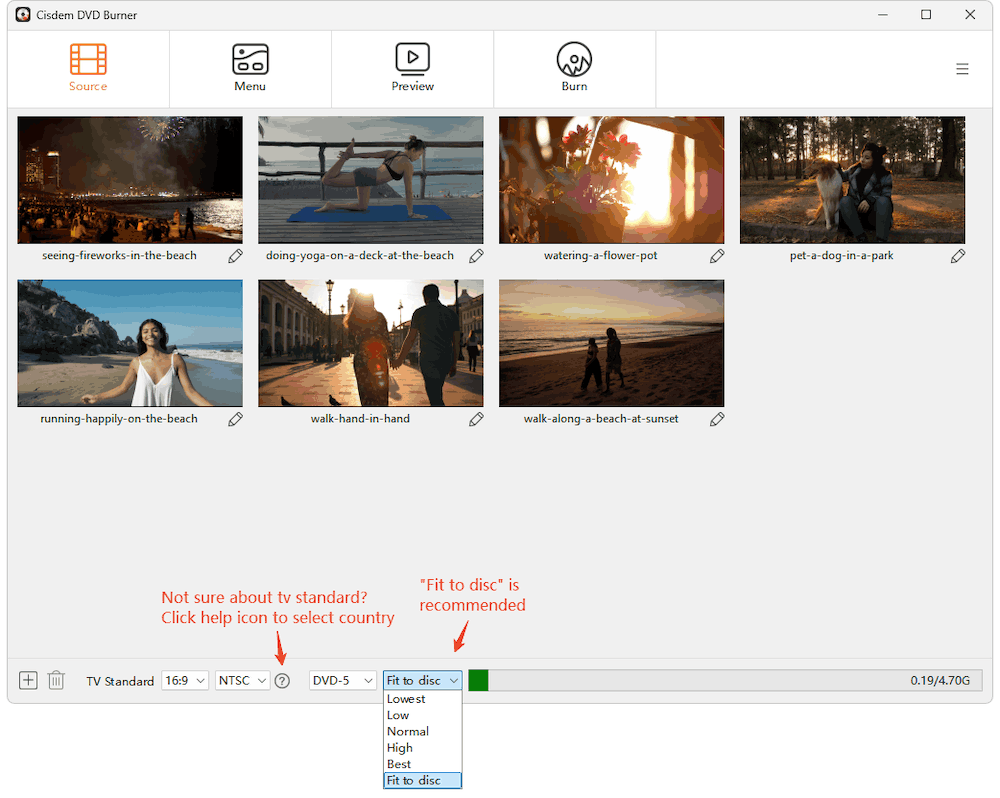Click the Cisdem DVD Burner app logo

(x=23, y=14)
